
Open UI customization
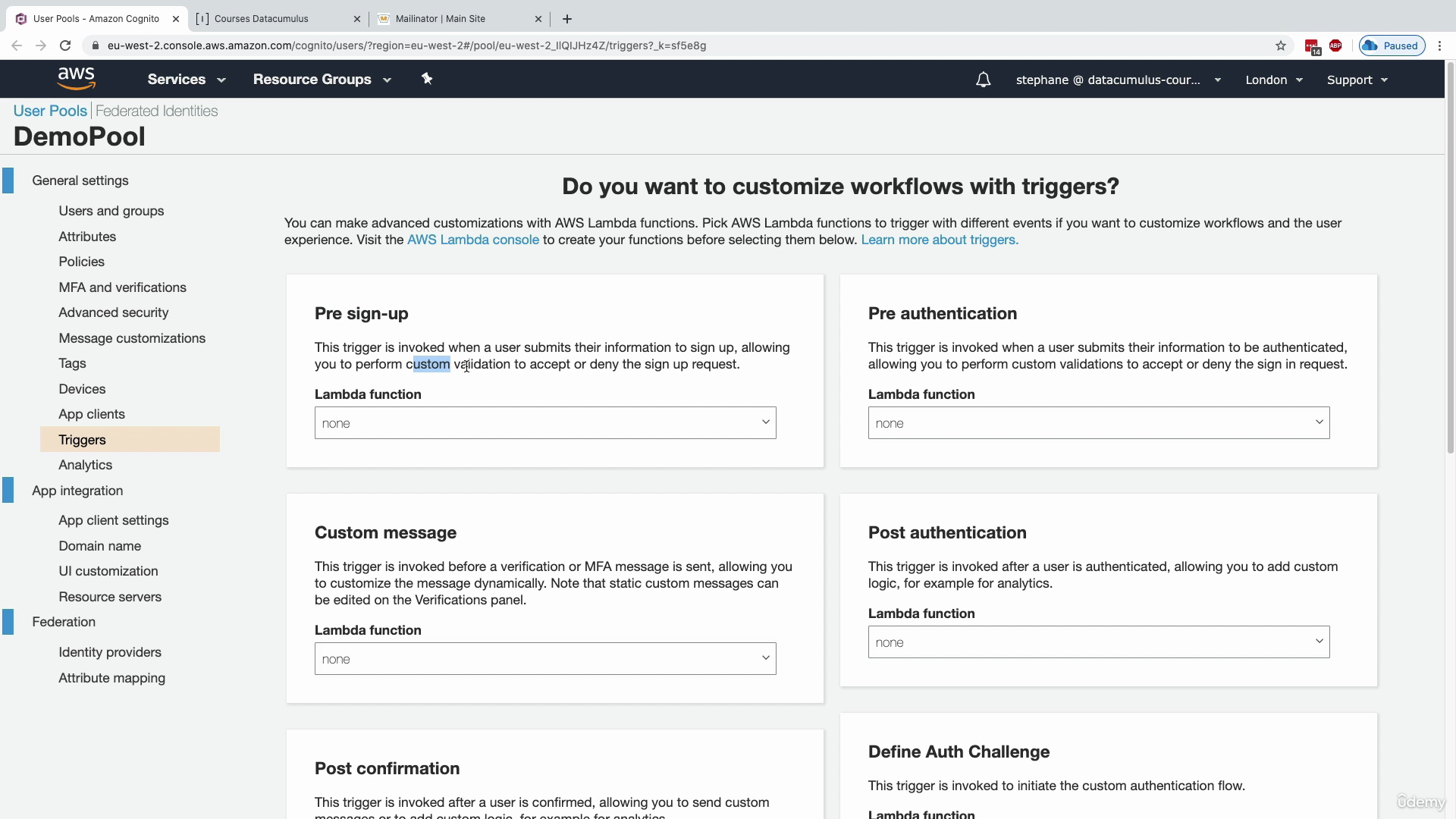[x=108, y=571]
